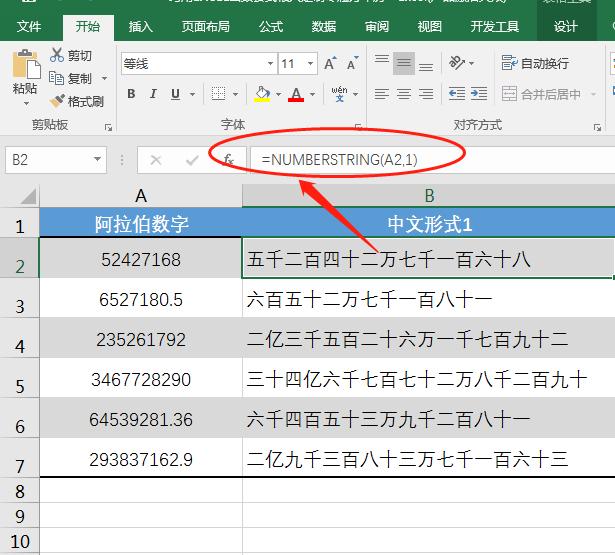615x555 pixels.
Task: Open Name Box dropdown arrow
Action: [97, 159]
